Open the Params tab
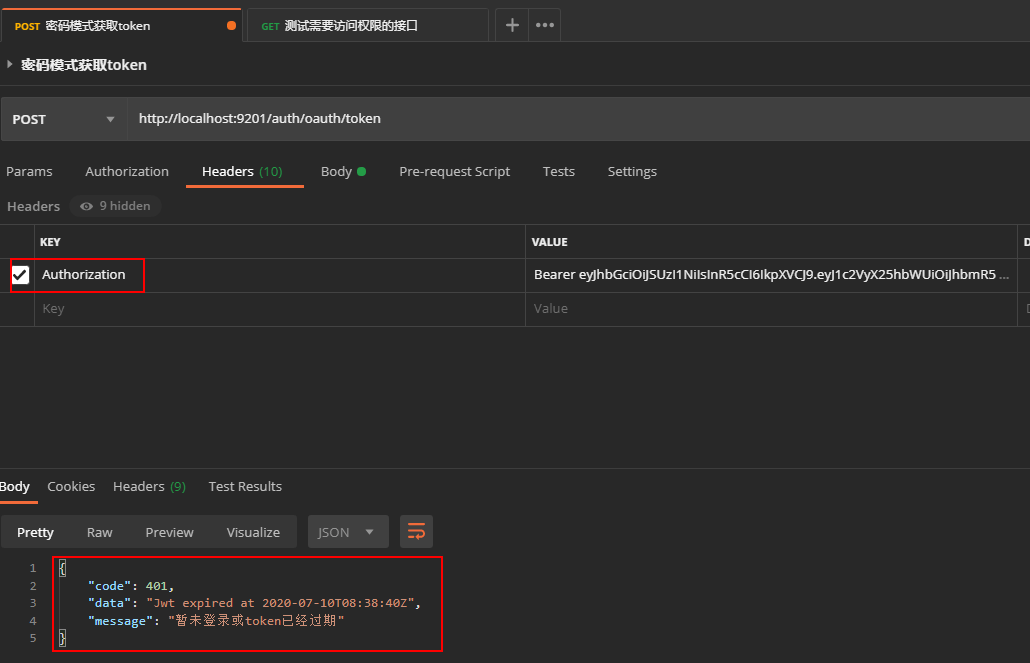The image size is (1030, 663). [29, 171]
